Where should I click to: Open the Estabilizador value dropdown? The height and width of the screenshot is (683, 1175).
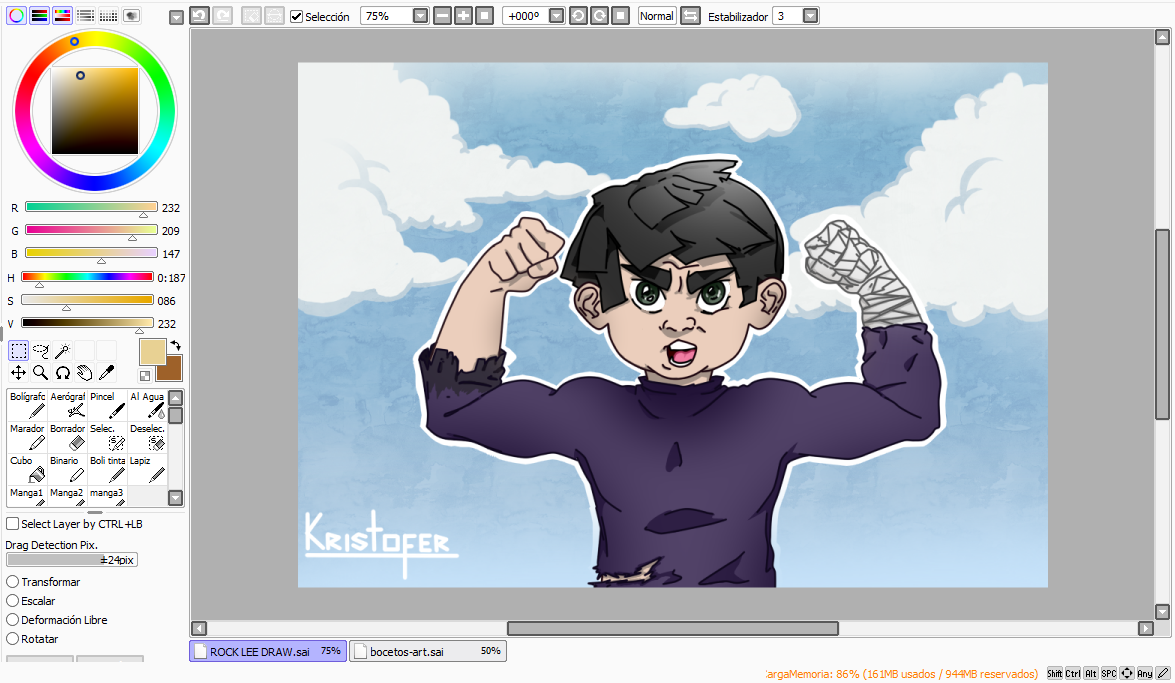pos(810,16)
